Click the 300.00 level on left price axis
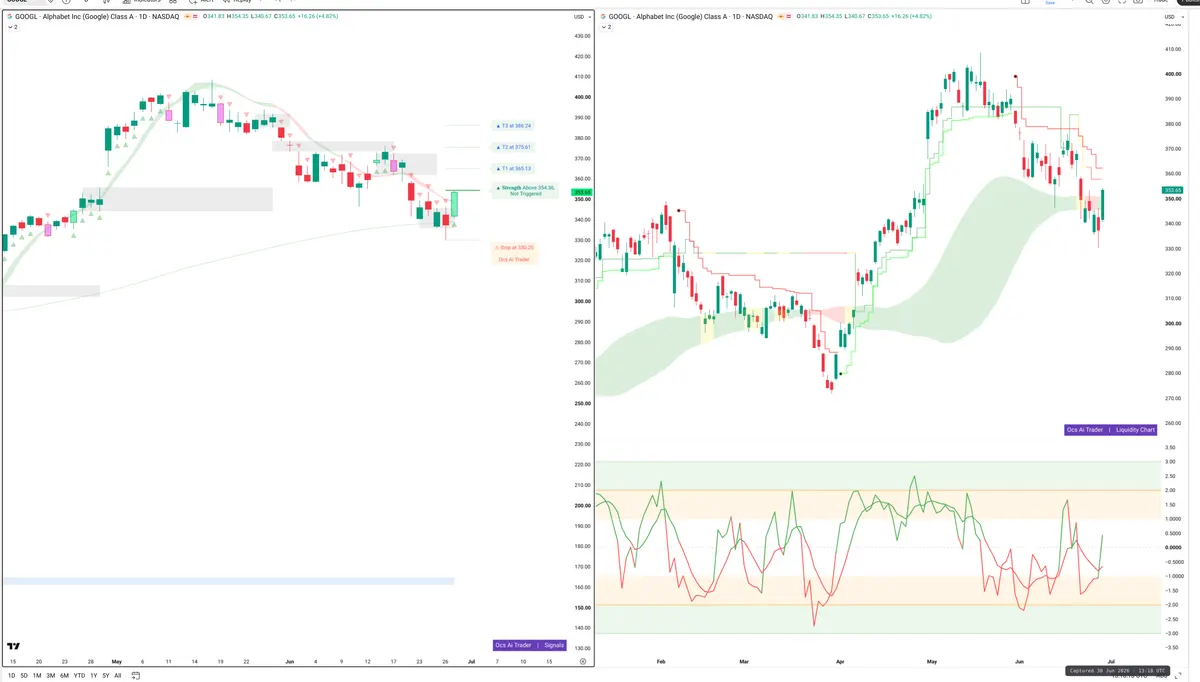 coord(581,301)
